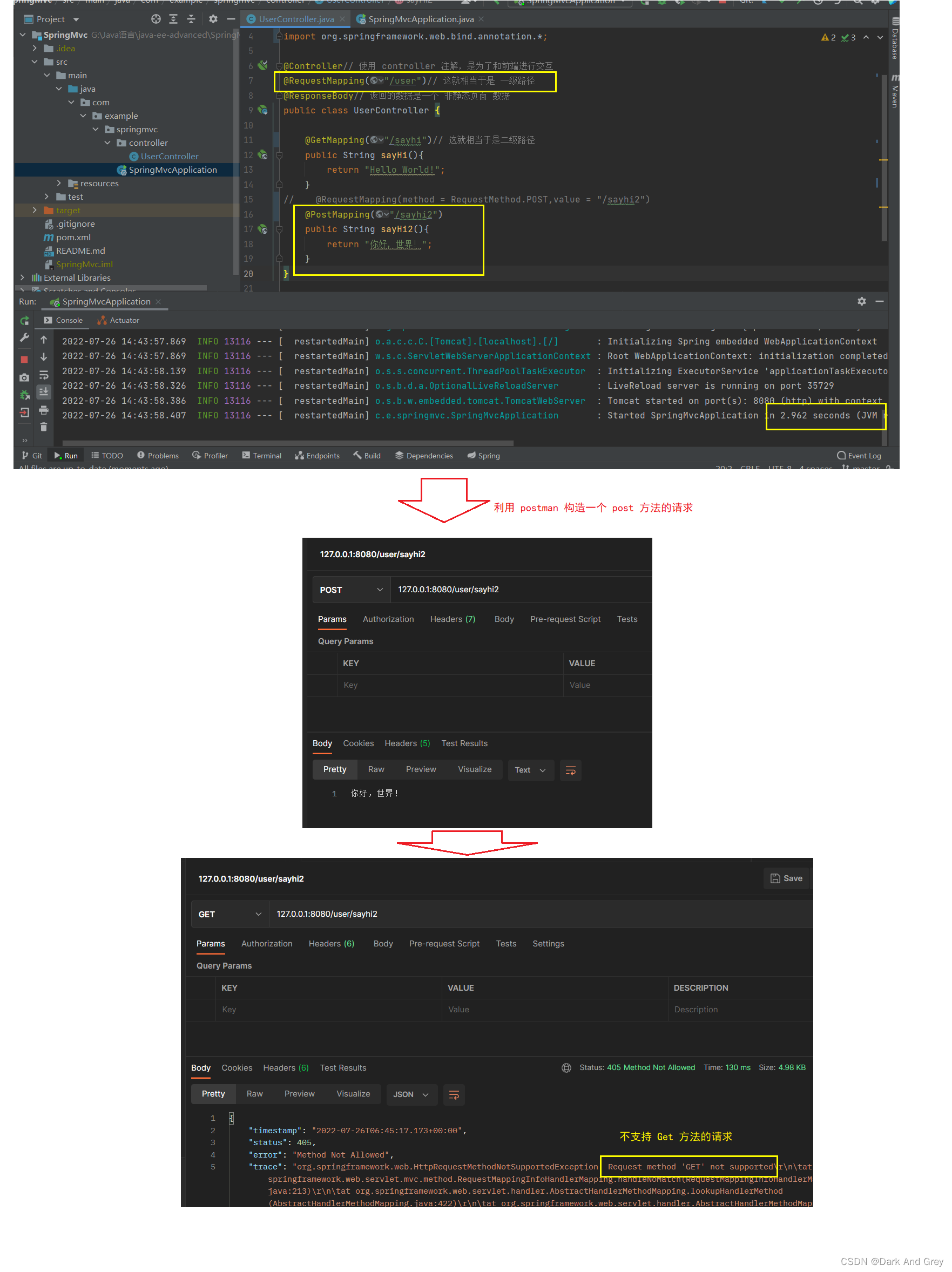Click the print icon in console toolbar
The image size is (952, 1272).
[x=44, y=410]
